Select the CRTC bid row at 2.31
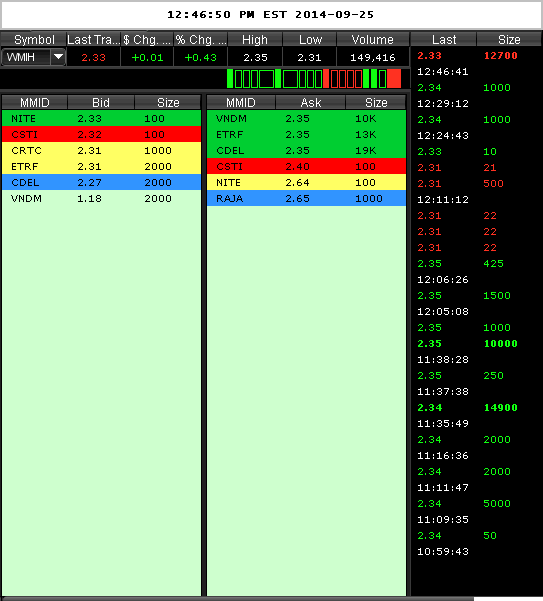The width and height of the screenshot is (543, 601). (x=102, y=150)
